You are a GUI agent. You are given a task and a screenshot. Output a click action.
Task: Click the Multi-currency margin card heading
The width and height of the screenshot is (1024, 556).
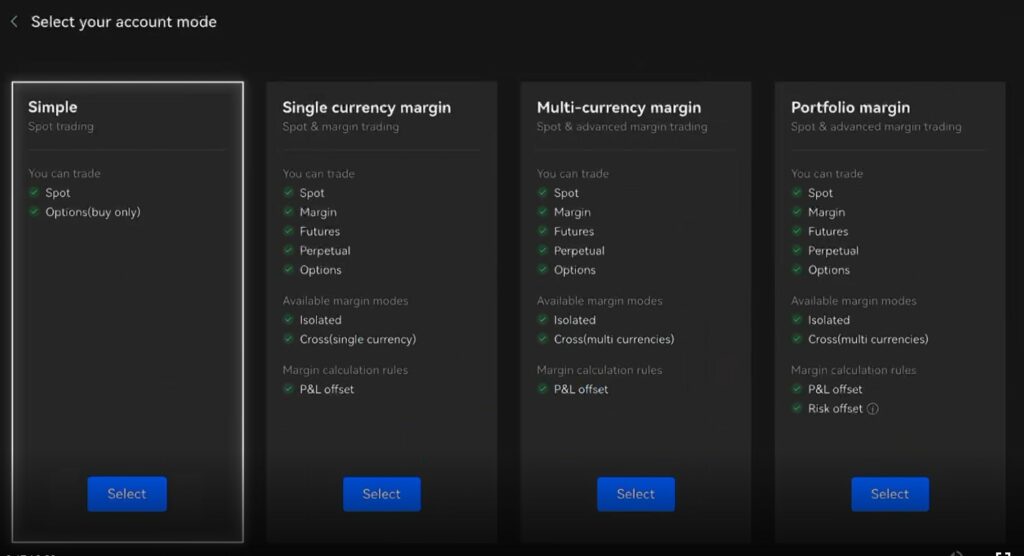click(618, 107)
